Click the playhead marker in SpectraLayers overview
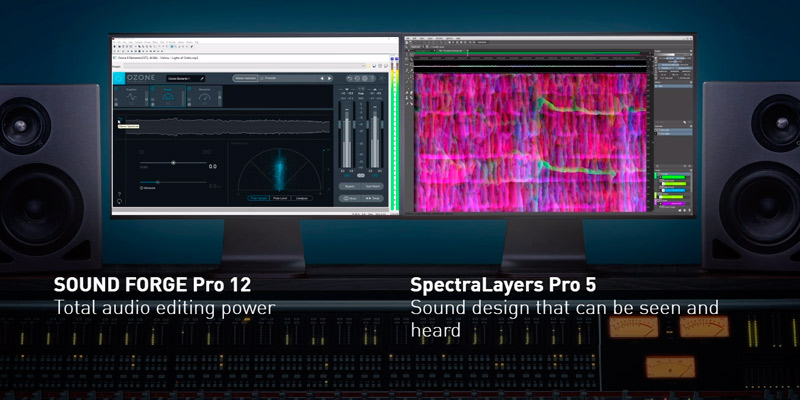This screenshot has height=400, width=800. (467, 53)
